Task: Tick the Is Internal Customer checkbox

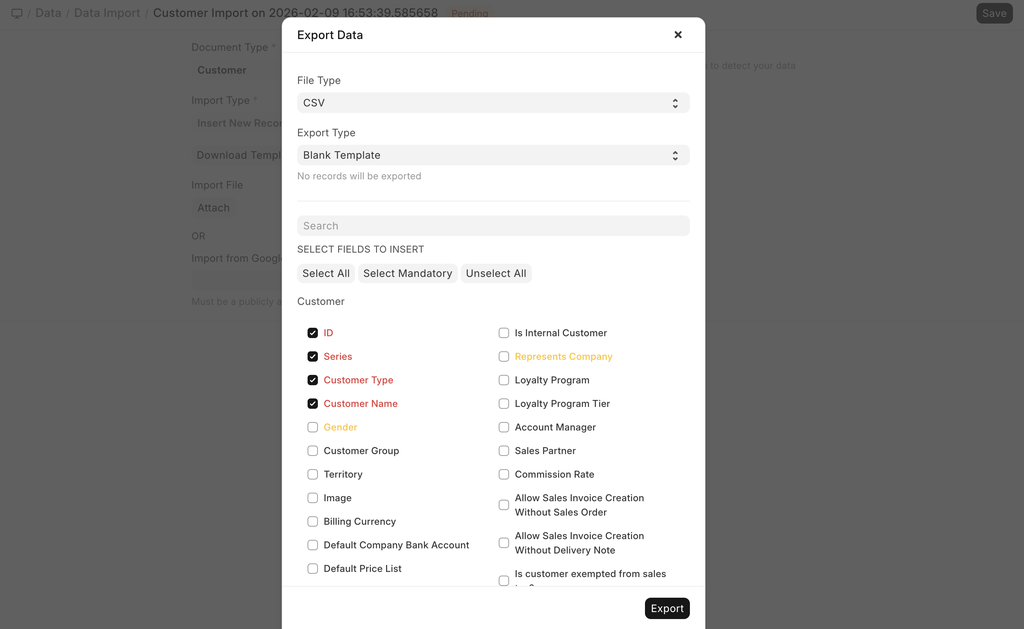Action: (504, 333)
